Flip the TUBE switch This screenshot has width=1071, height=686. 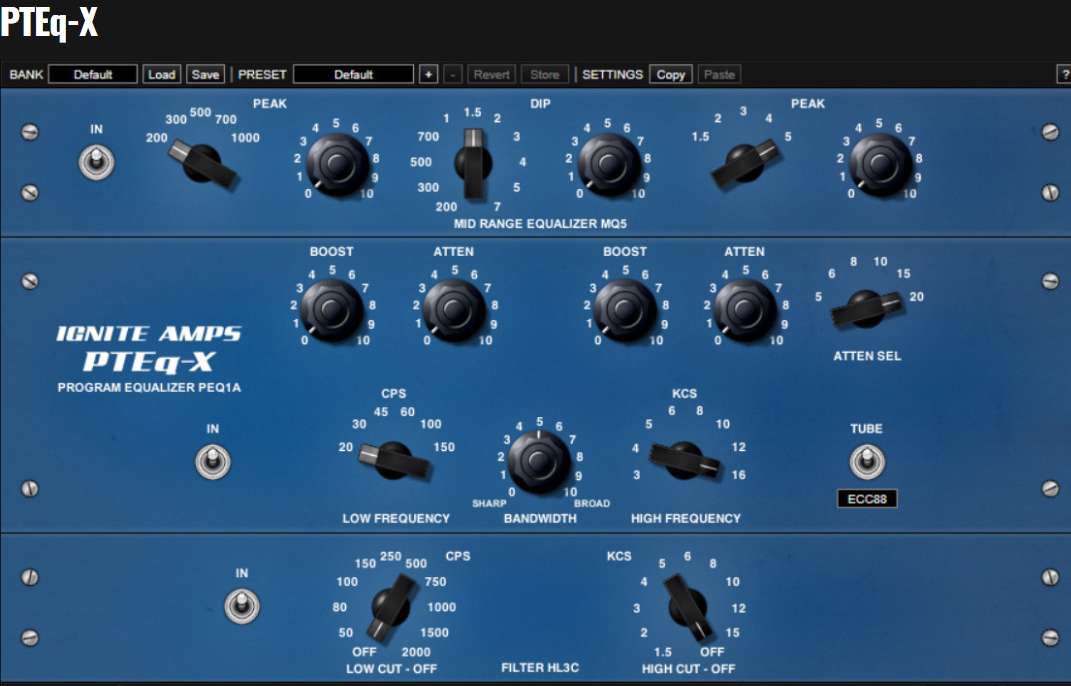pyautogui.click(x=867, y=461)
